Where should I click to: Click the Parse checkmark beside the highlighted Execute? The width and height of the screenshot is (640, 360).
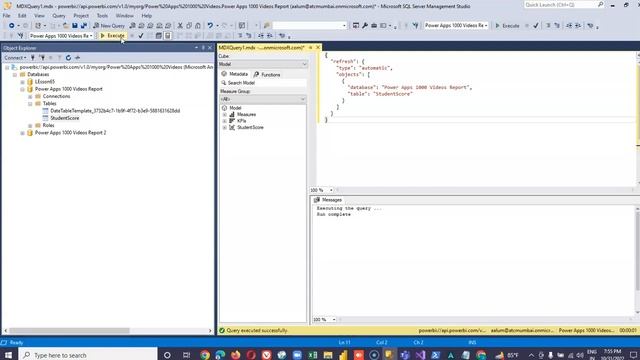click(x=141, y=36)
